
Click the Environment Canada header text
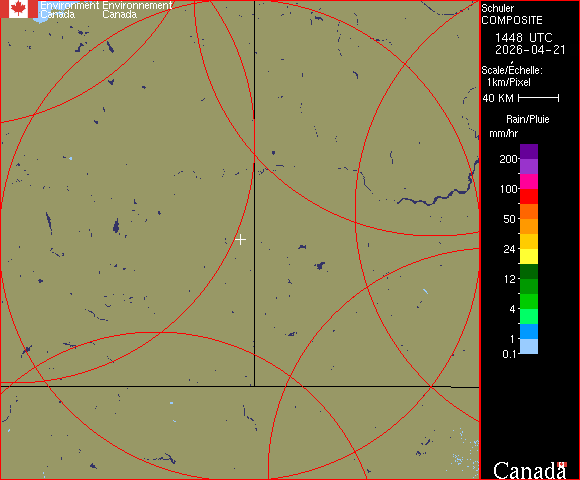pos(106,10)
